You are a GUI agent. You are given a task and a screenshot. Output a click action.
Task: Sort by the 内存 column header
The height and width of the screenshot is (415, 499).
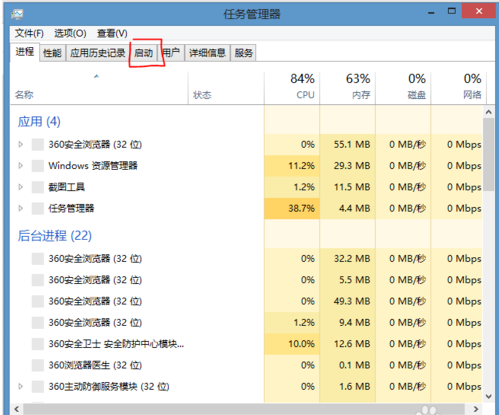(348, 87)
